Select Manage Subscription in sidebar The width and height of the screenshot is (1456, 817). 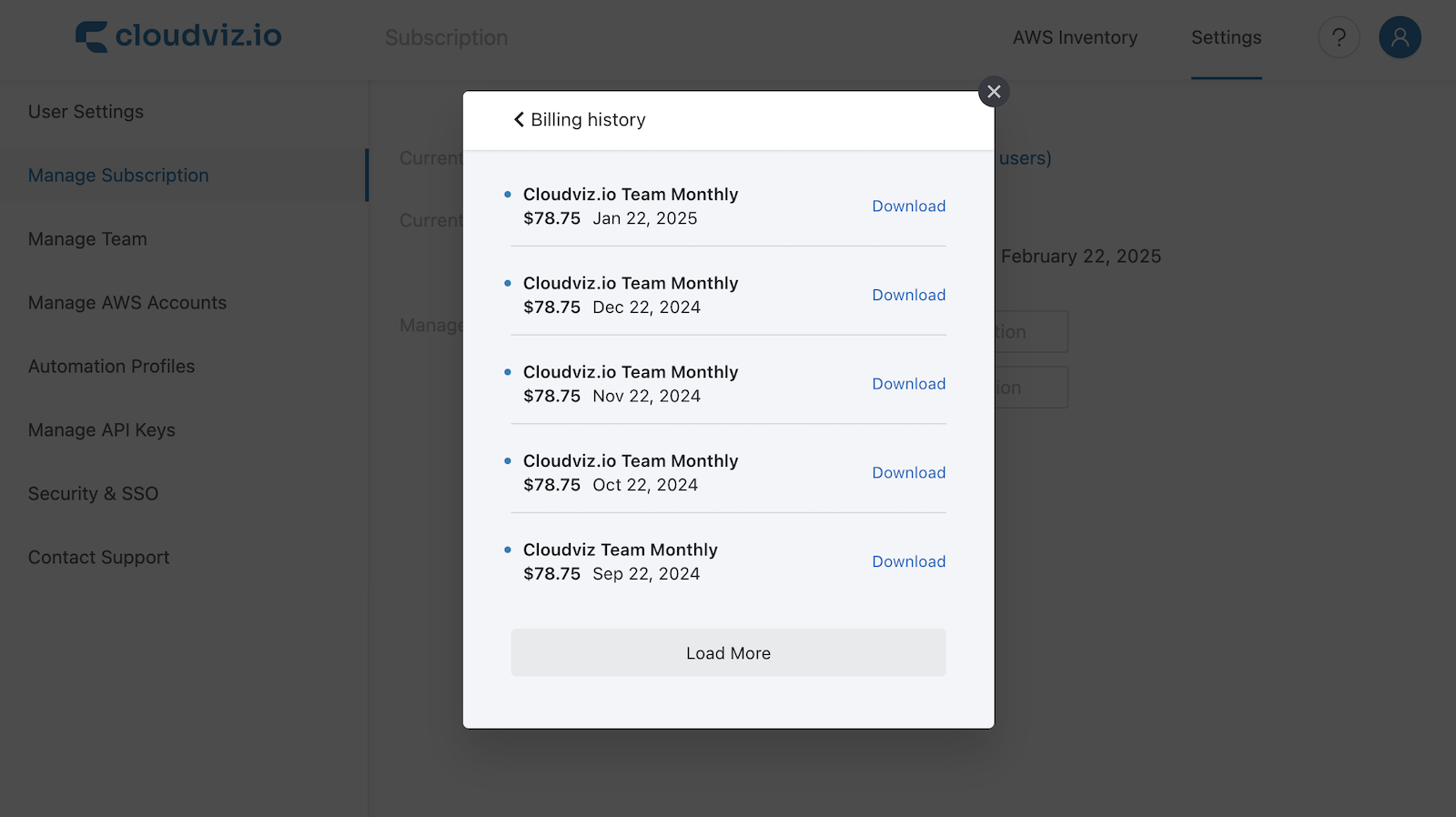118,176
